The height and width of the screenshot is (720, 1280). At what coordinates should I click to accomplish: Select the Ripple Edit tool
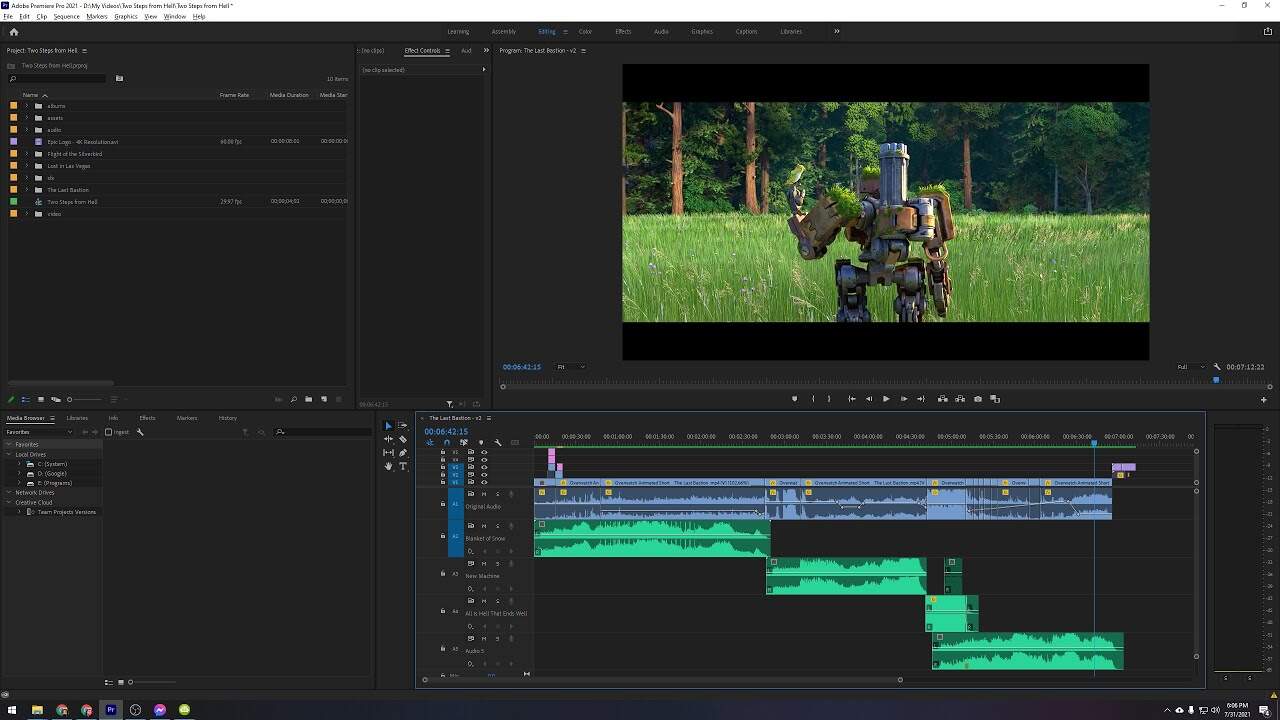[389, 439]
